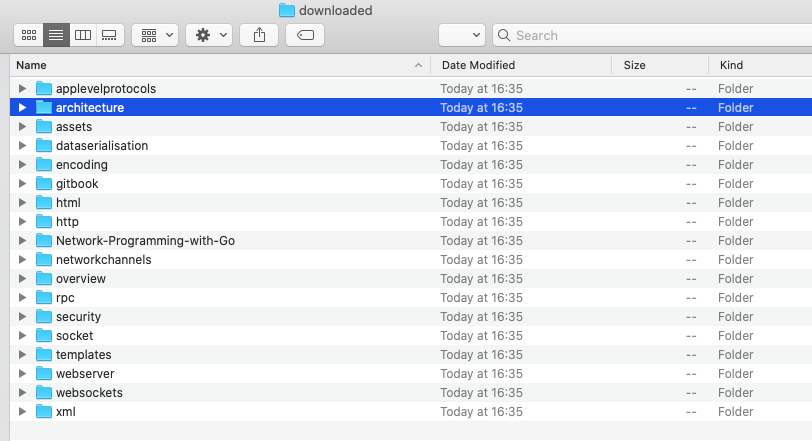Switch to gallery view in Finder

[x=110, y=35]
